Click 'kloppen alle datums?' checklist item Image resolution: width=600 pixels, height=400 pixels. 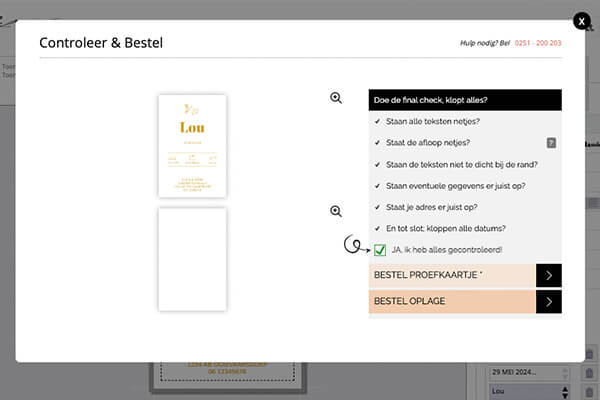(452, 228)
